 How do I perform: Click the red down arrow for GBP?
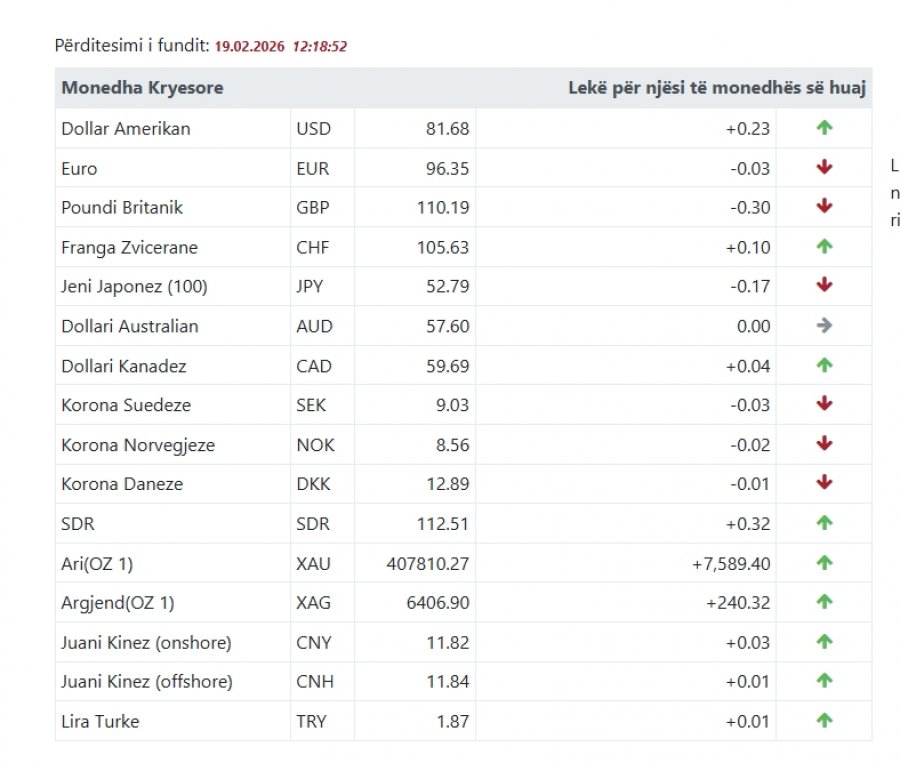(824, 206)
